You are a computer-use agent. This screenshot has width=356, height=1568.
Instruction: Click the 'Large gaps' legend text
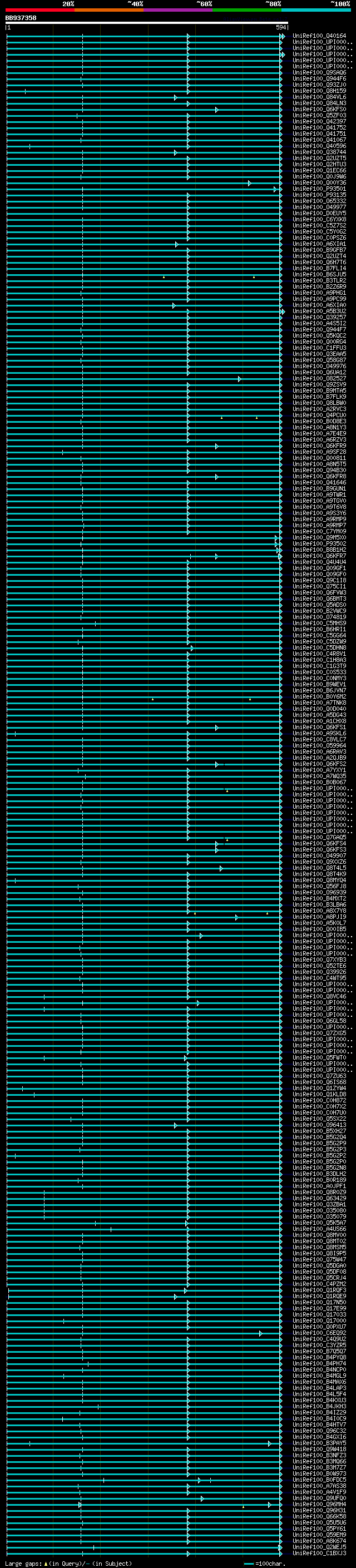pos(23,1564)
